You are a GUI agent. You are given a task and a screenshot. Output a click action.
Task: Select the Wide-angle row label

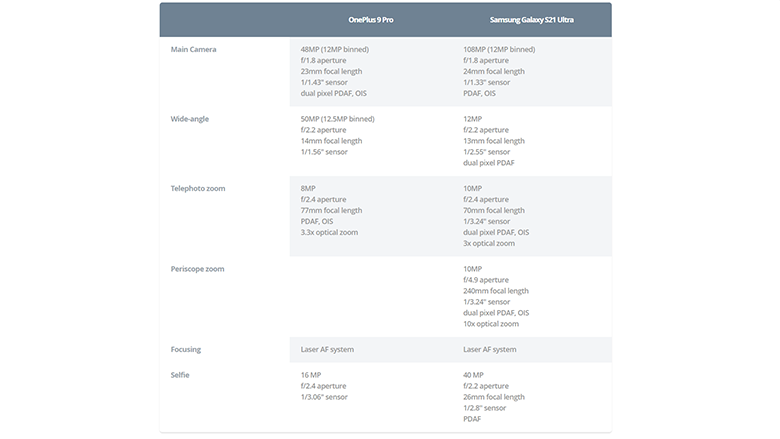(x=190, y=119)
